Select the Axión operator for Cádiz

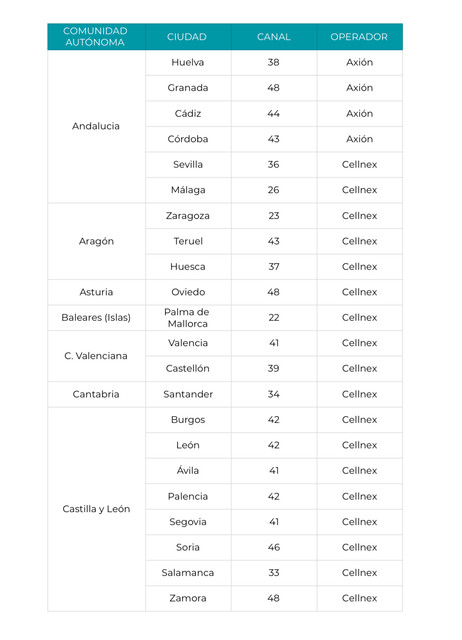pos(360,113)
